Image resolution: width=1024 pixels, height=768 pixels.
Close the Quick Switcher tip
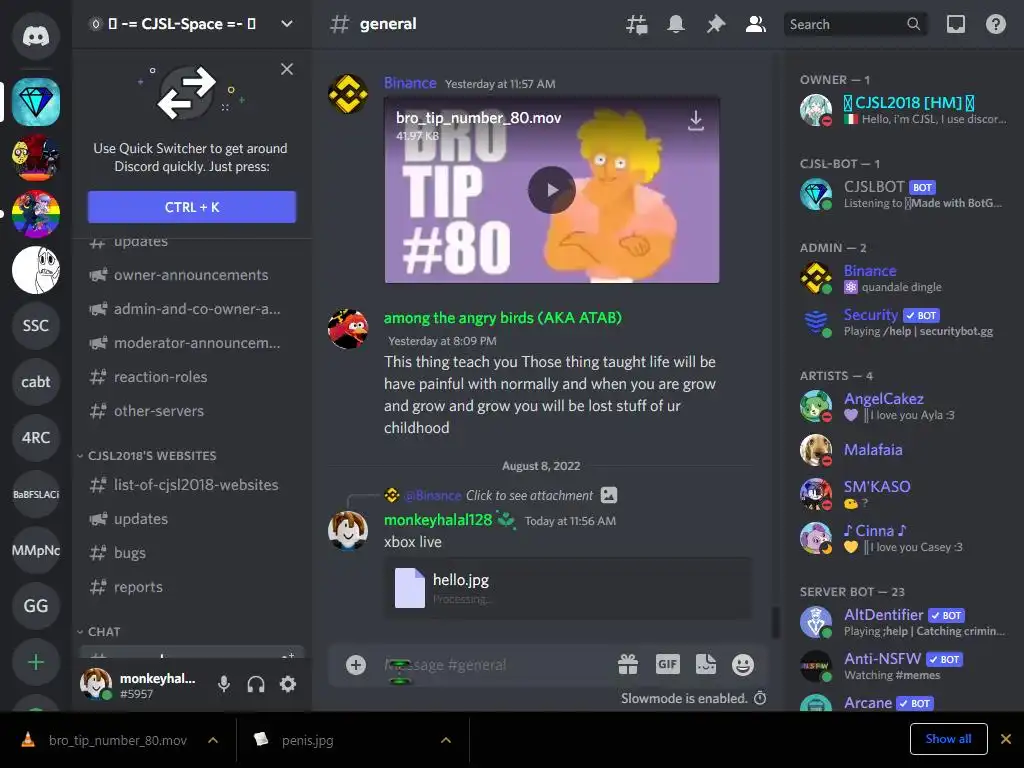pyautogui.click(x=287, y=69)
